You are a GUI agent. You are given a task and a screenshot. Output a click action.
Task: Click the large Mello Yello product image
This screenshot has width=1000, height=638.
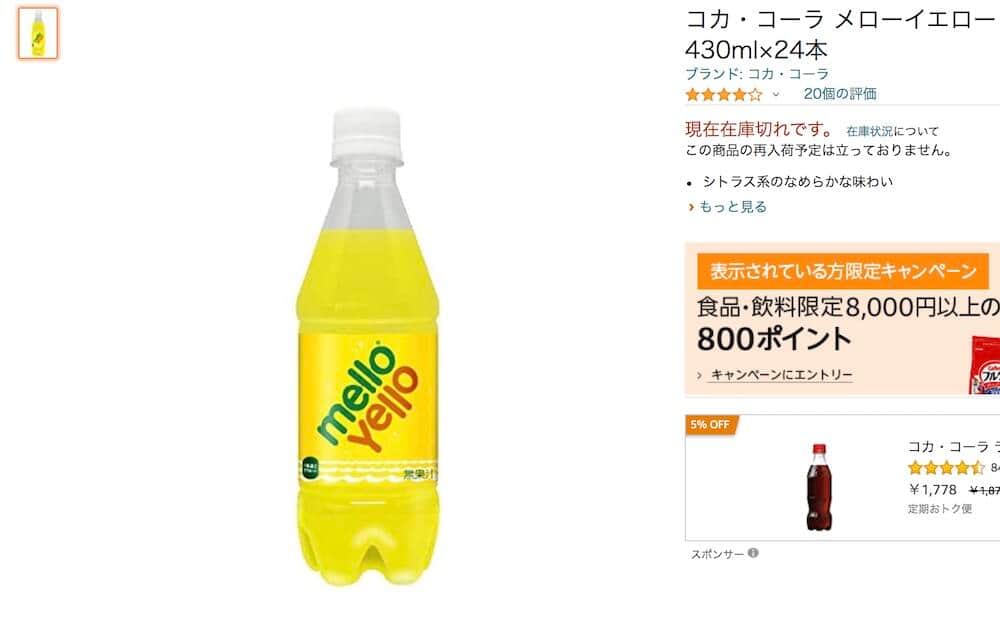368,348
